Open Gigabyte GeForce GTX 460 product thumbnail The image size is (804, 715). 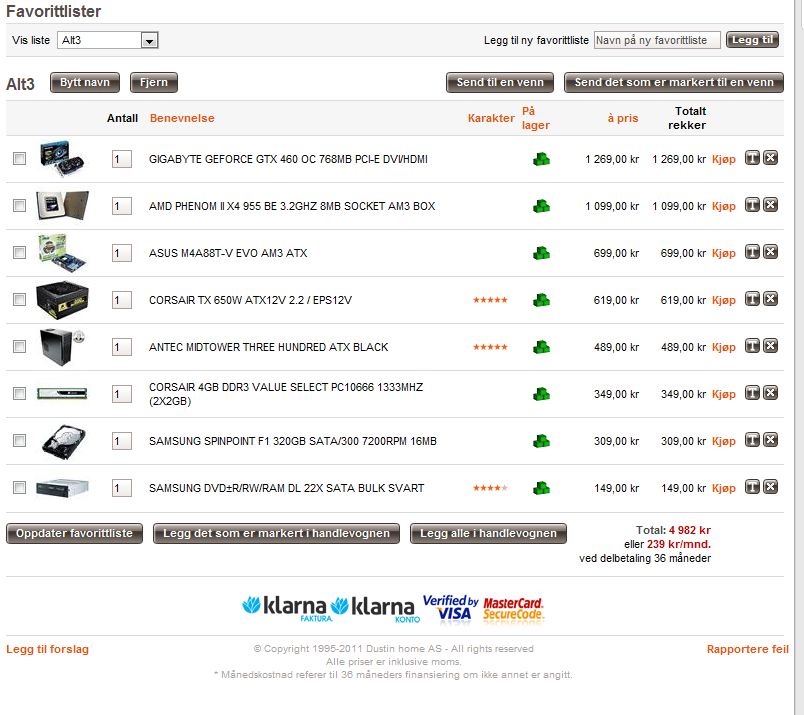tap(62, 158)
